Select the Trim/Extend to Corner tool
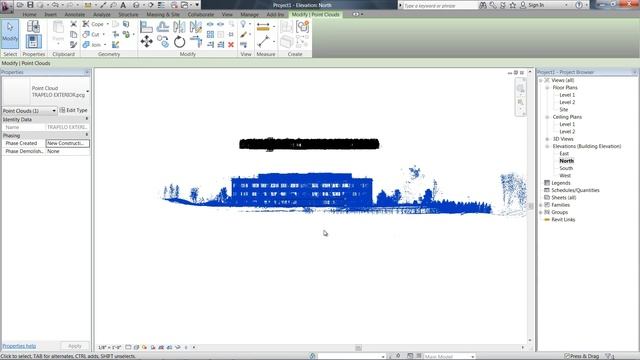The width and height of the screenshot is (640, 360). pyautogui.click(x=196, y=42)
